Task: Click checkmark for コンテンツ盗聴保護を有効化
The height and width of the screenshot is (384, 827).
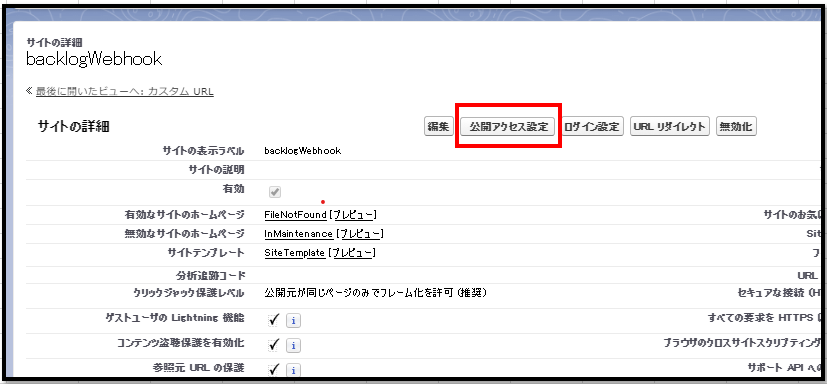Action: (274, 344)
